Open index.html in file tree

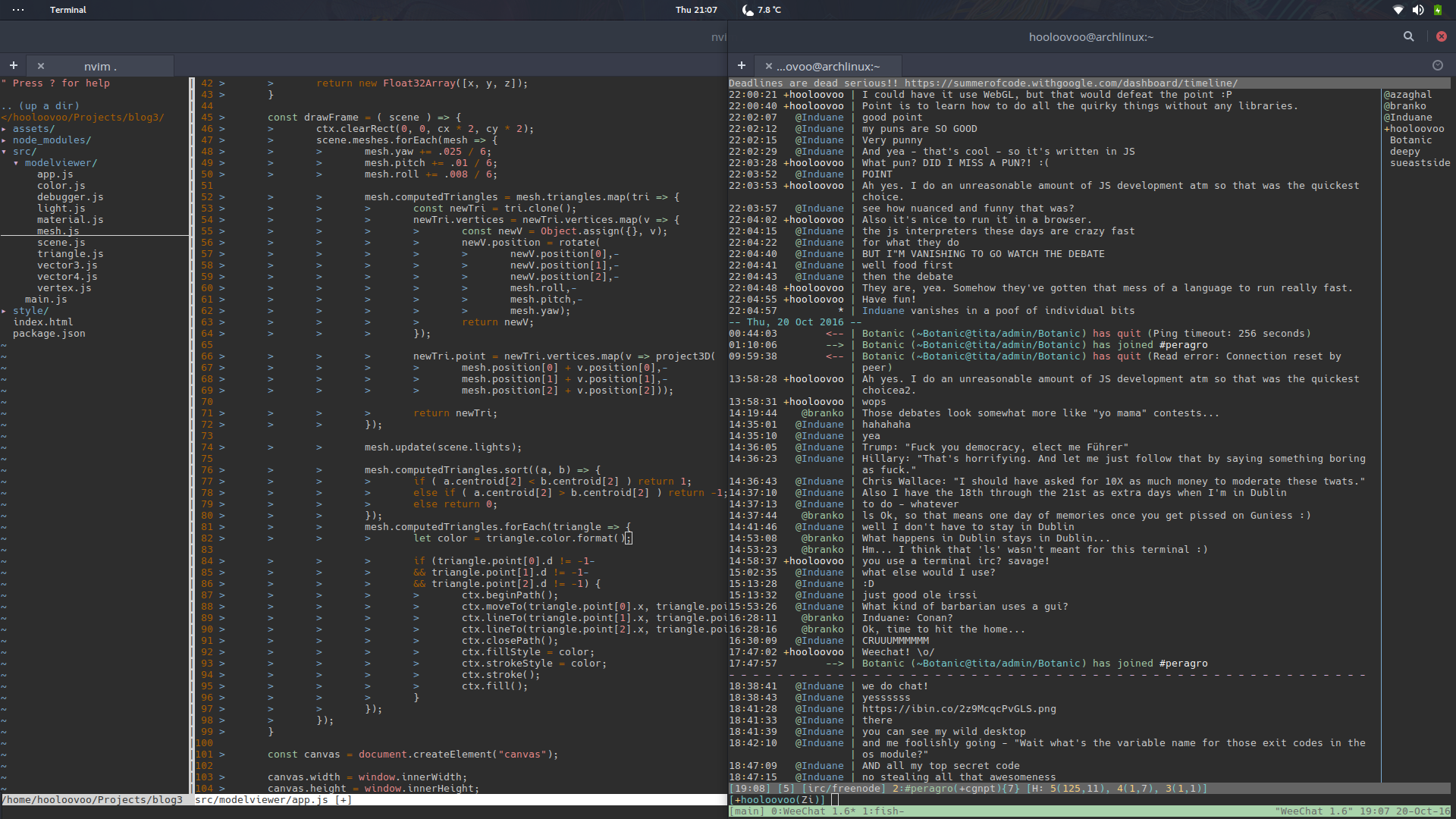(43, 322)
